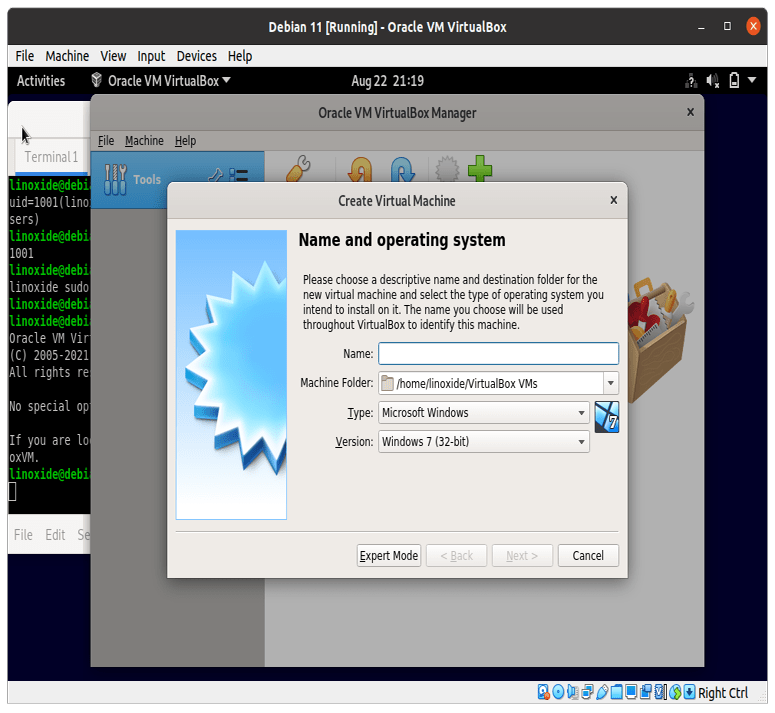Click the USB status bar indicator
The width and height of the screenshot is (775, 713).
pyautogui.click(x=603, y=692)
